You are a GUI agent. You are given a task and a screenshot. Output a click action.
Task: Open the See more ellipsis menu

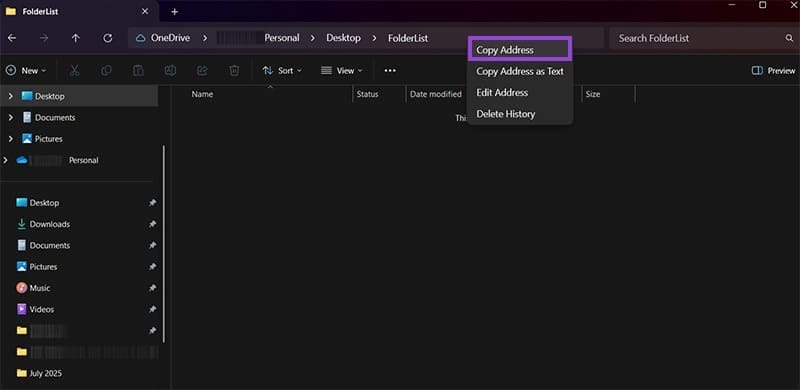(x=390, y=70)
